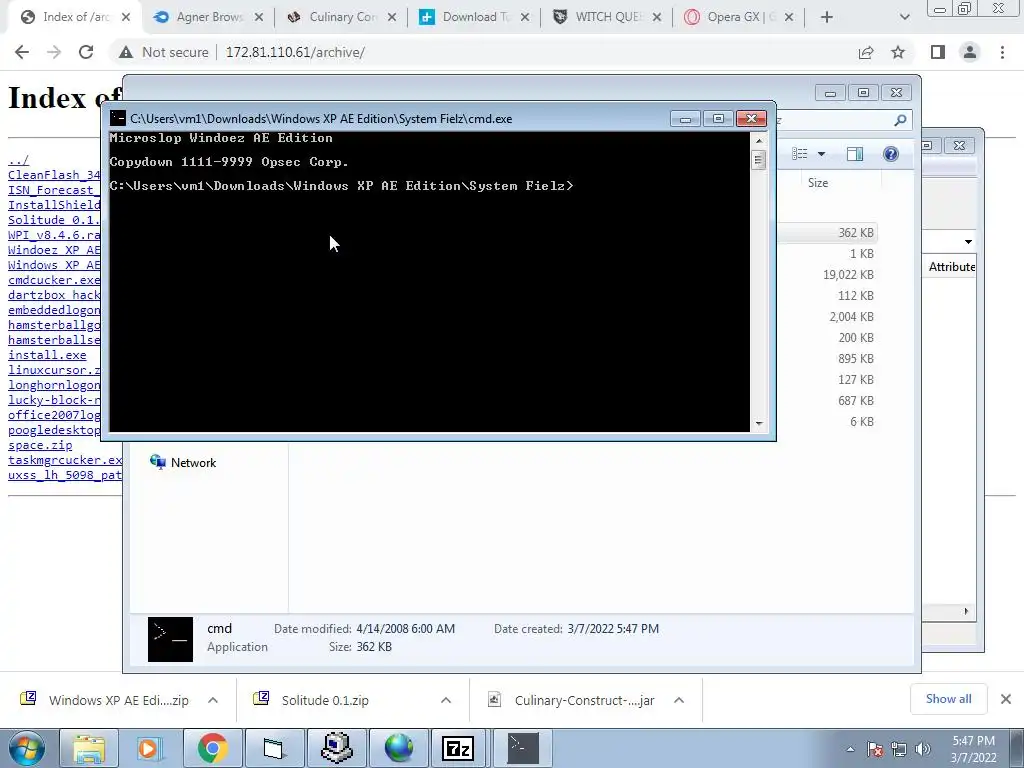The image size is (1024, 768).
Task: Click cmd window title bar icon
Action: [118, 118]
